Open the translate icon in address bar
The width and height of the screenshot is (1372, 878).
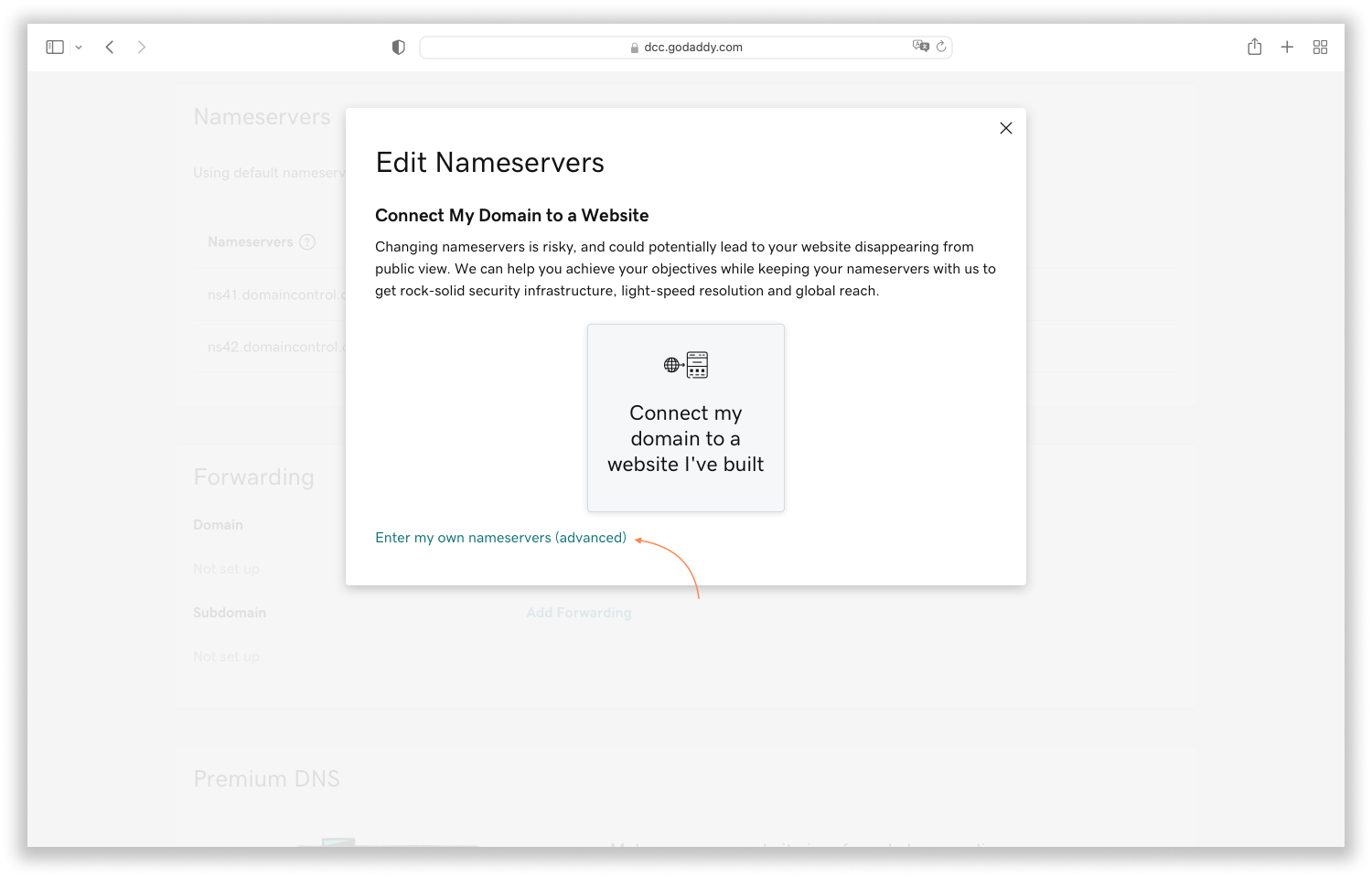coord(922,46)
